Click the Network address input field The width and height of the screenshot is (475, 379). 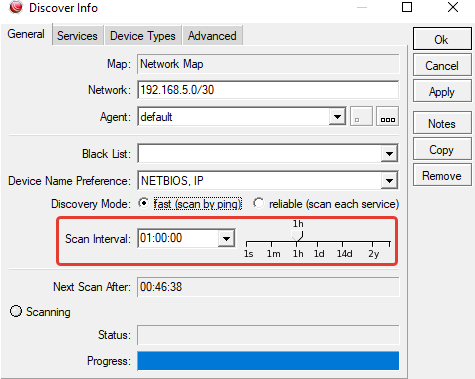(x=268, y=90)
